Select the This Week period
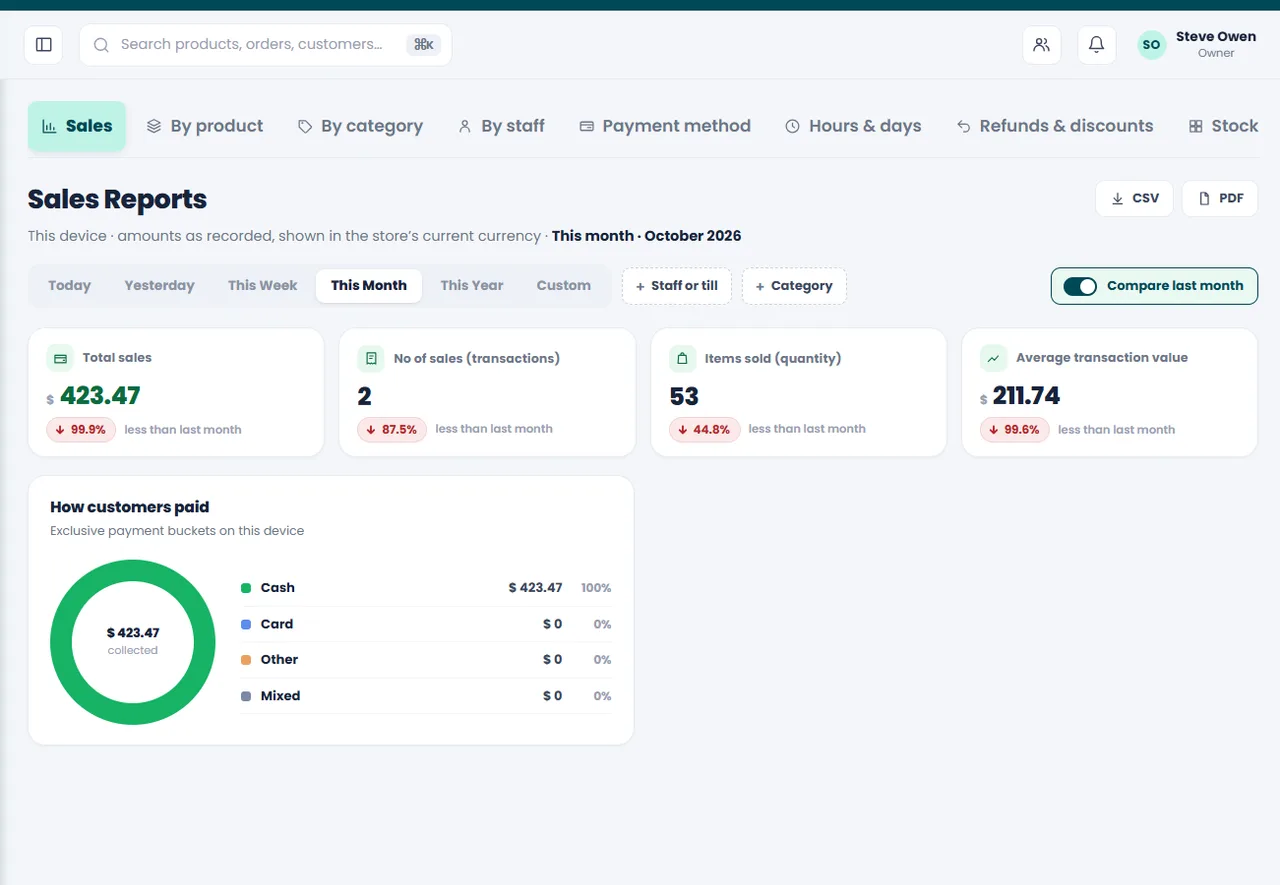The image size is (1280, 885). click(x=262, y=286)
